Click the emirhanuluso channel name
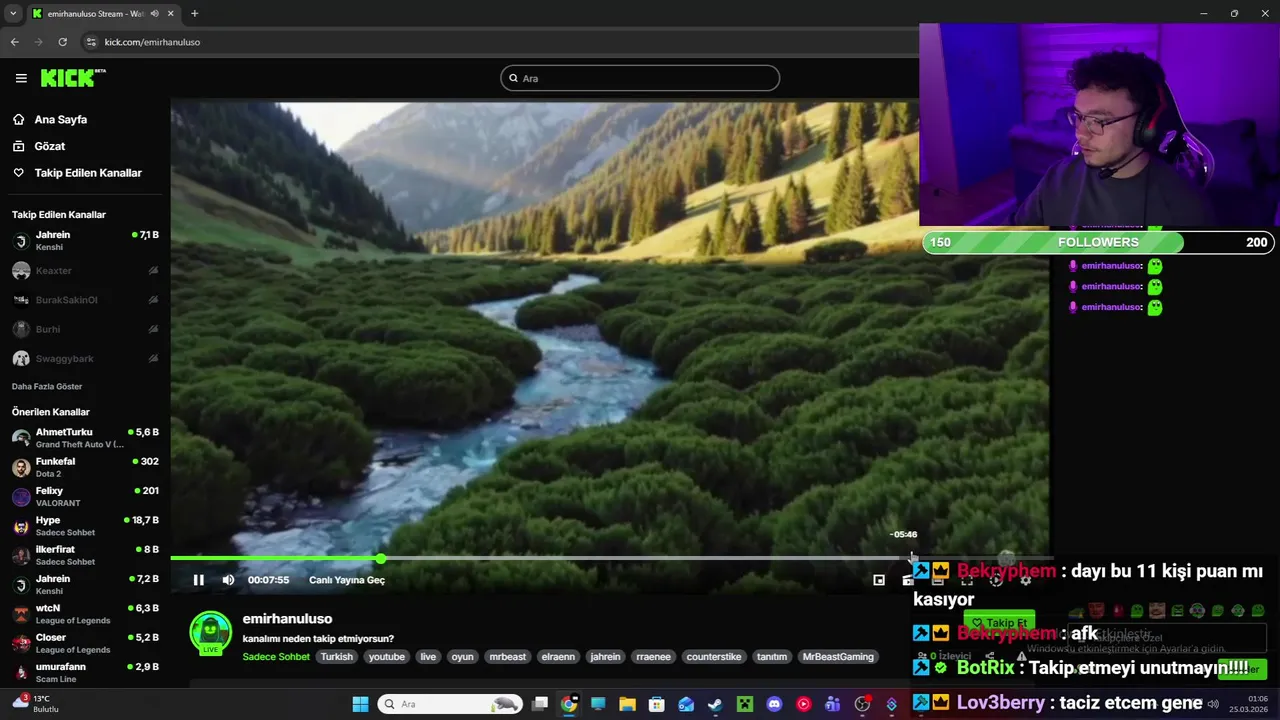The width and height of the screenshot is (1280, 720). pos(287,619)
